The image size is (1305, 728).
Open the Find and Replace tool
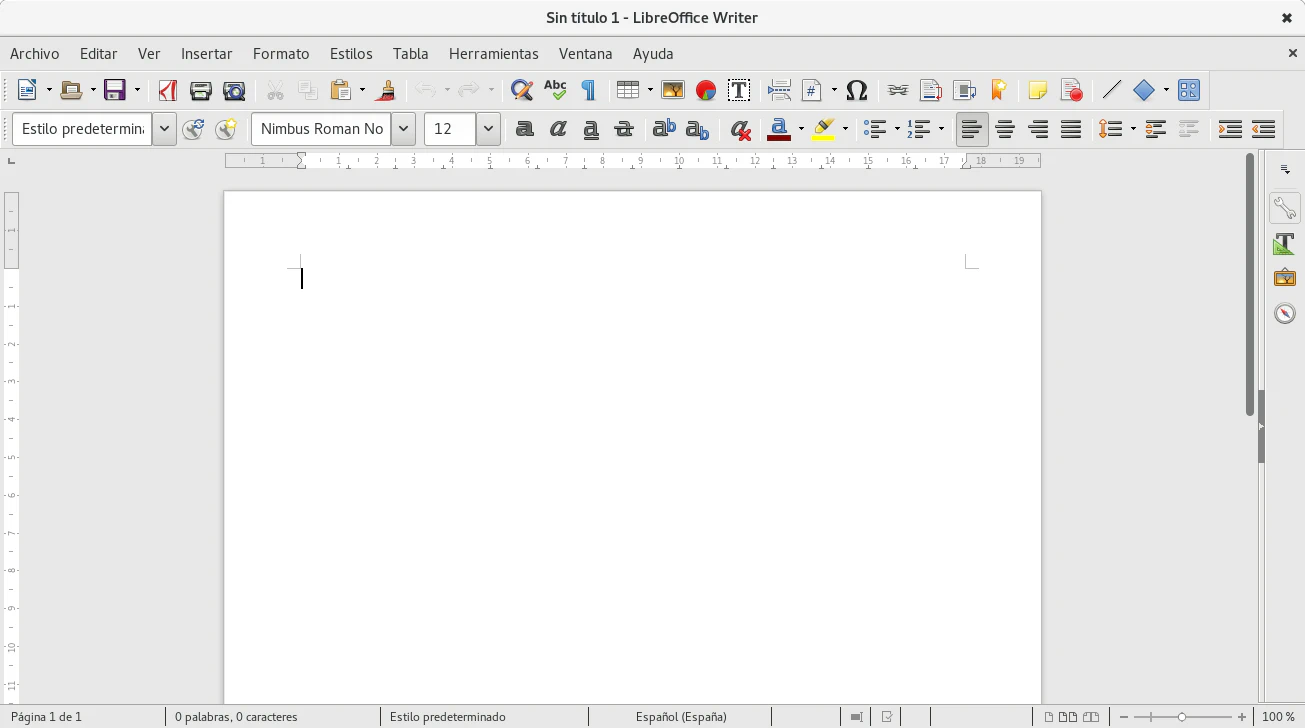[x=521, y=91]
